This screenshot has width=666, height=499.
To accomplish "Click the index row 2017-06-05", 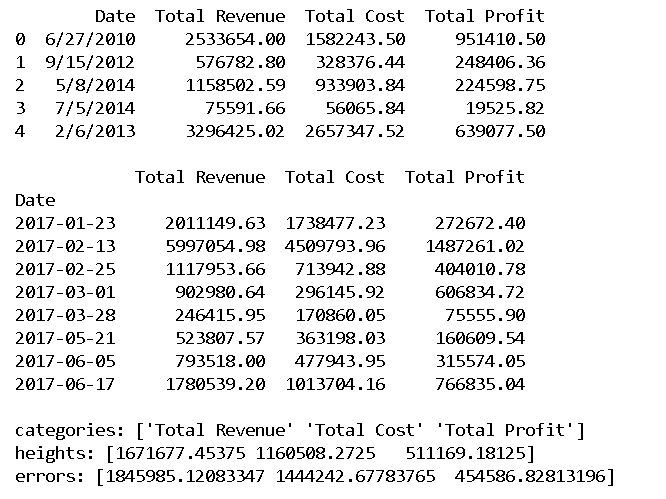I will [x=65, y=361].
